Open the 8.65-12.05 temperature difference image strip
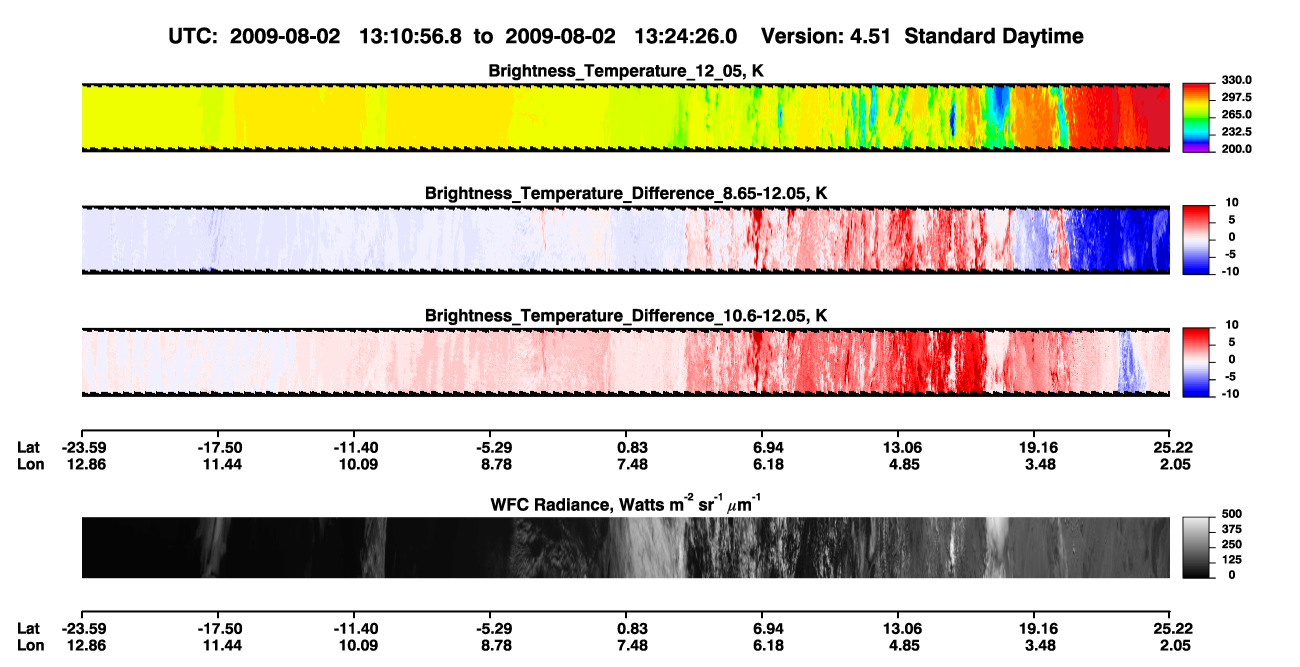This screenshot has width=1300, height=667. (x=625, y=240)
